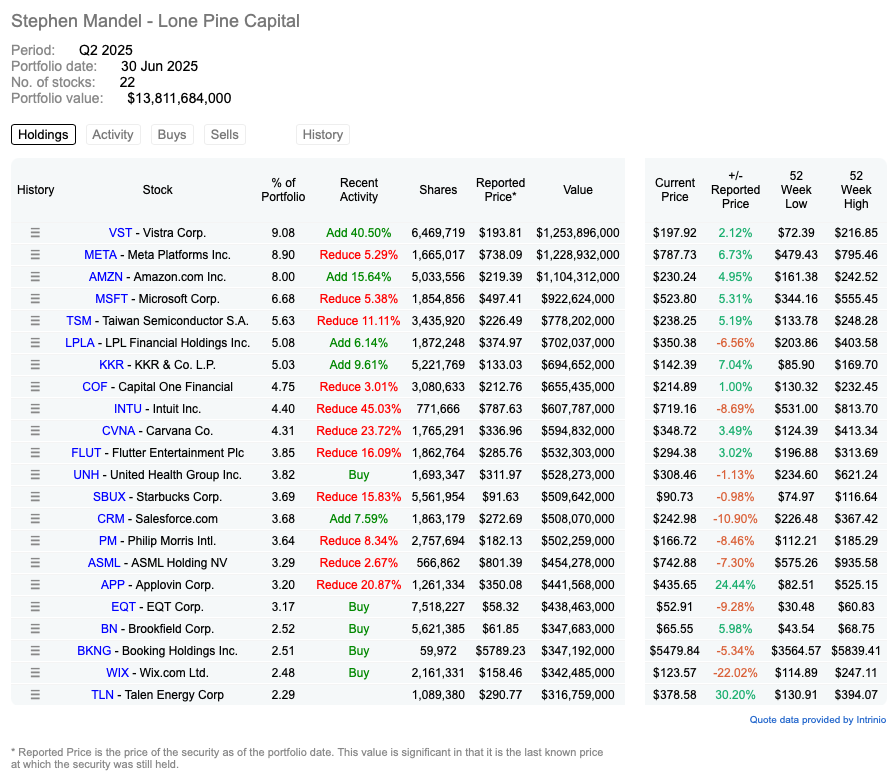The image size is (895, 781).
Task: Open the KKR ticker link
Action: [x=111, y=365]
